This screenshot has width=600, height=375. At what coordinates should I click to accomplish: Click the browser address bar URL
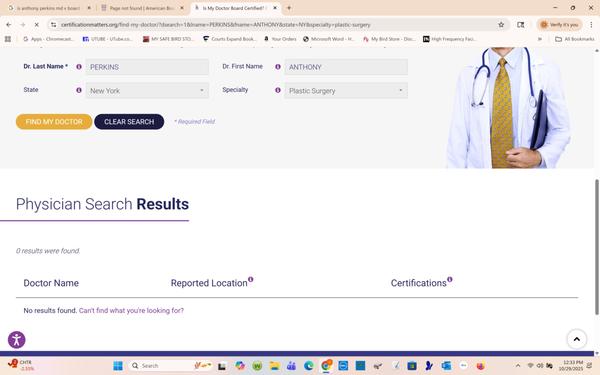pyautogui.click(x=215, y=24)
